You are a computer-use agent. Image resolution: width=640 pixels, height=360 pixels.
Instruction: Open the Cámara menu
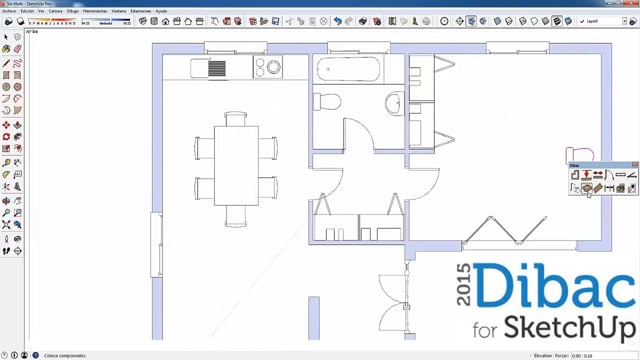click(x=55, y=11)
